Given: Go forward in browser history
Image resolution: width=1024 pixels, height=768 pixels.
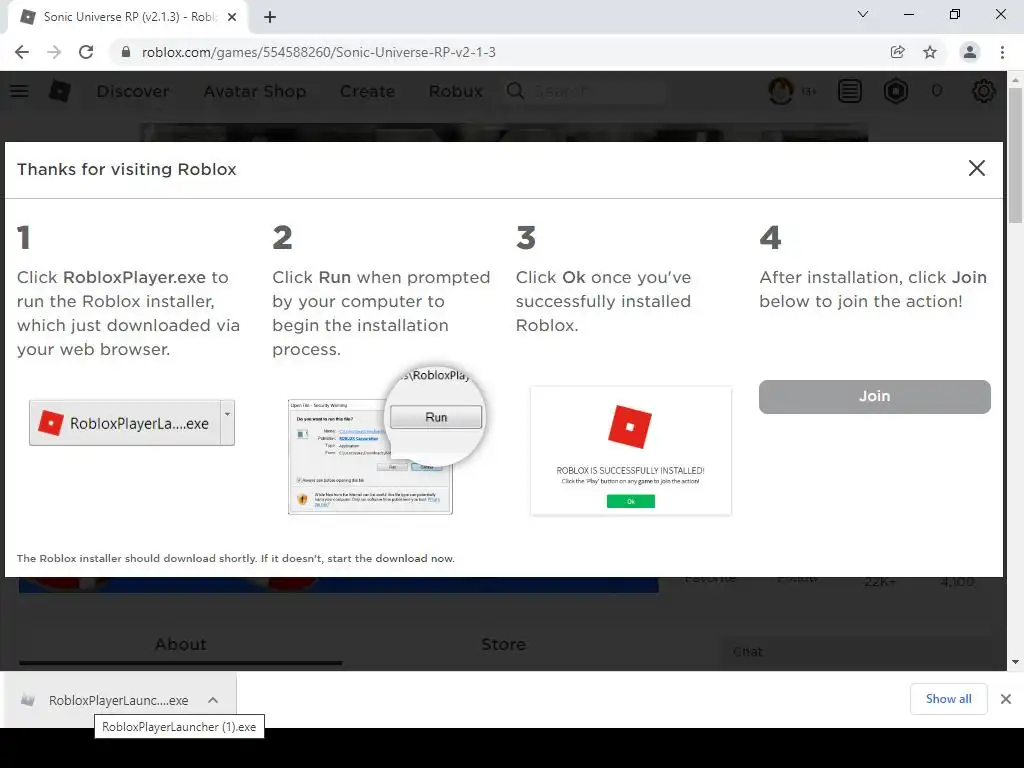Looking at the screenshot, I should [54, 52].
